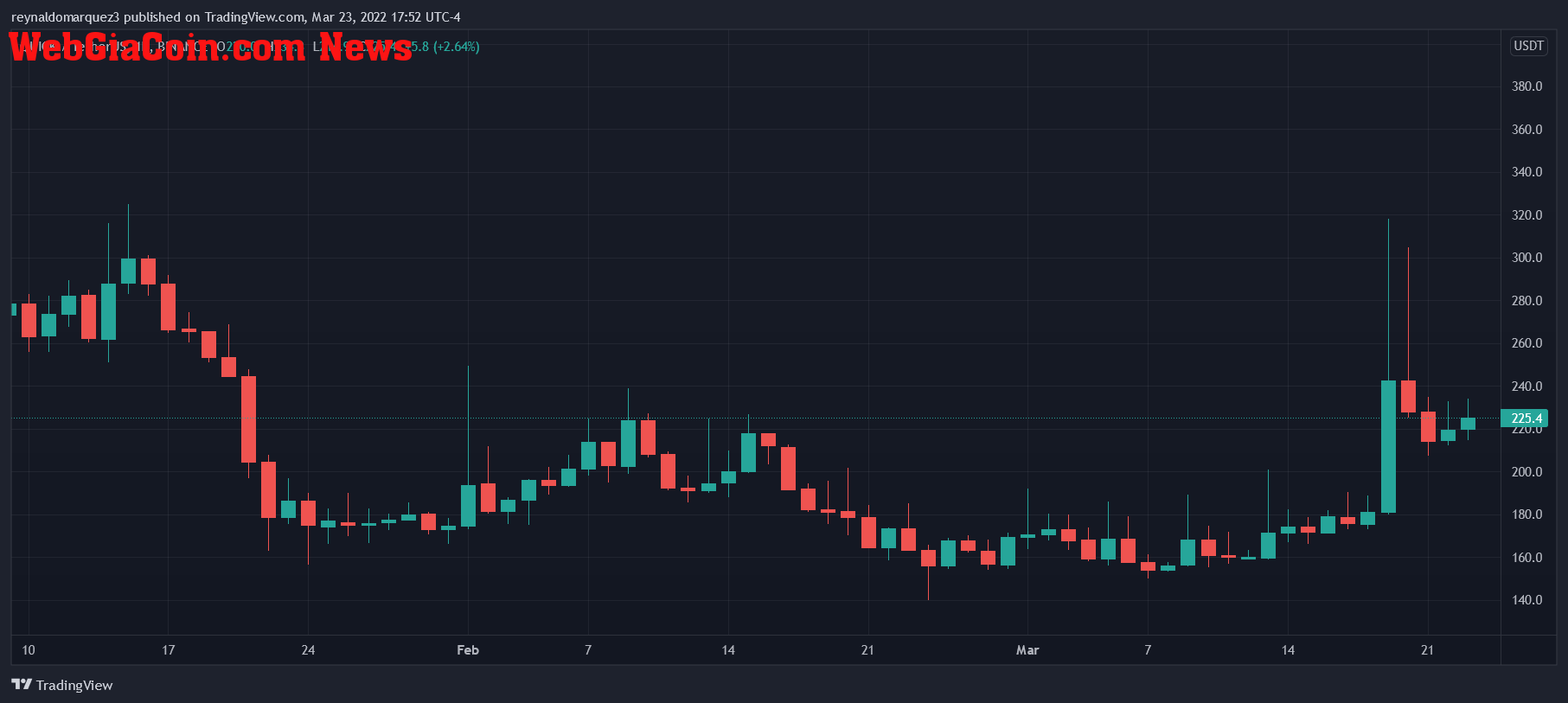Click the current price label 225.4
This screenshot has width=1568, height=703.
(1526, 419)
